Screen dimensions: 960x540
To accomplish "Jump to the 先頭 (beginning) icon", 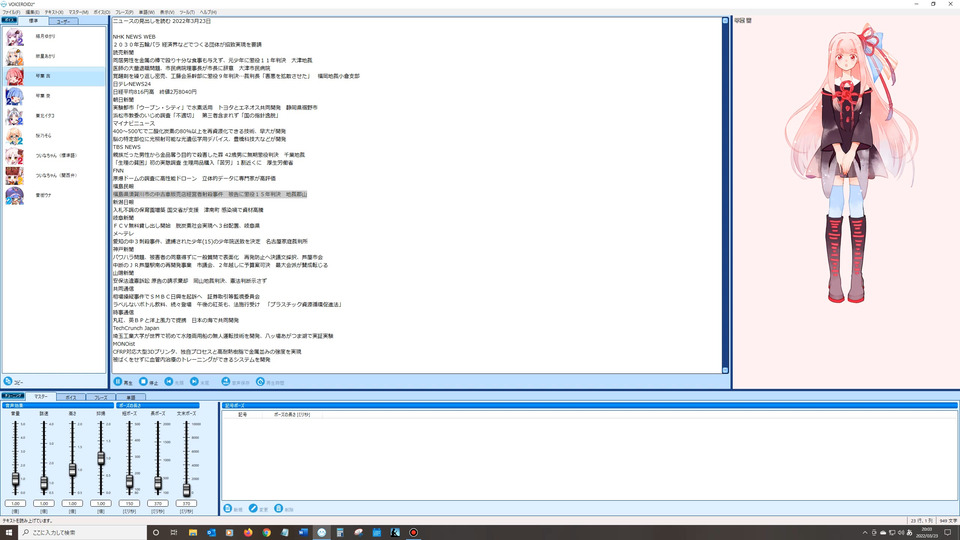I will pyautogui.click(x=169, y=381).
